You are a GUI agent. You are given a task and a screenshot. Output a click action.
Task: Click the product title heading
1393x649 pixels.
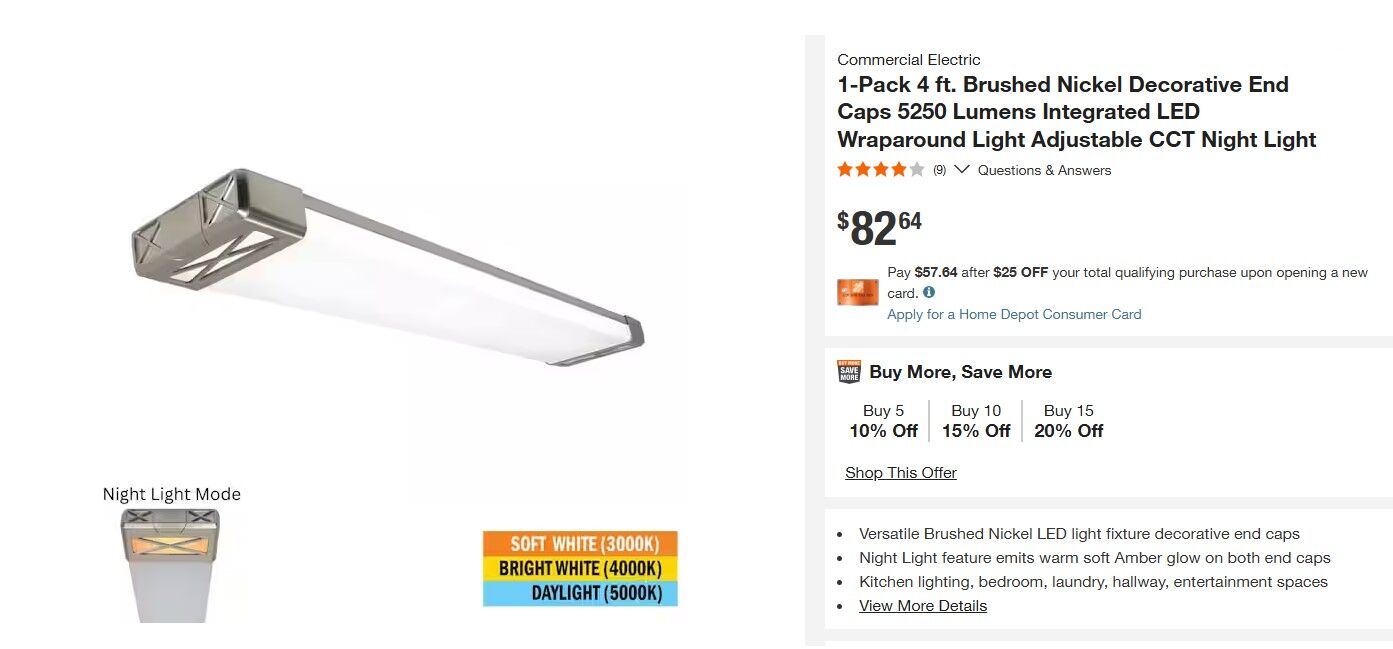[1076, 112]
